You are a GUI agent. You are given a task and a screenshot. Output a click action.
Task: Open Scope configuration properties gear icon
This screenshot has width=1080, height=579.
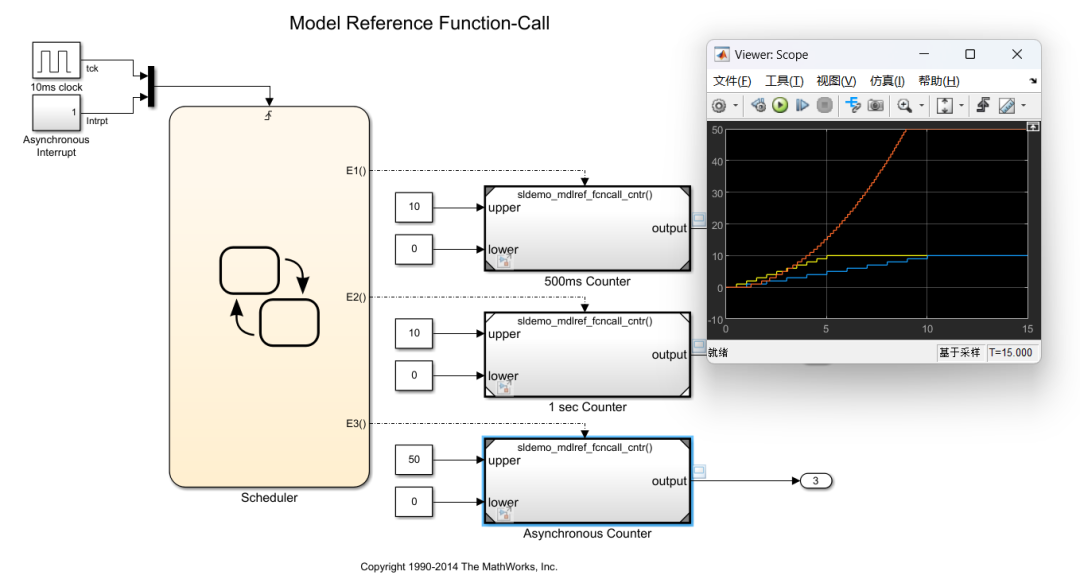point(719,105)
